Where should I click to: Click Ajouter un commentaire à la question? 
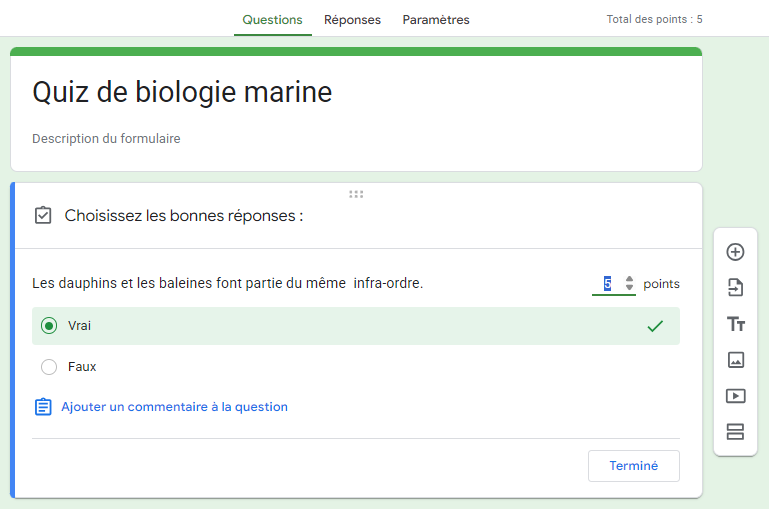174,407
